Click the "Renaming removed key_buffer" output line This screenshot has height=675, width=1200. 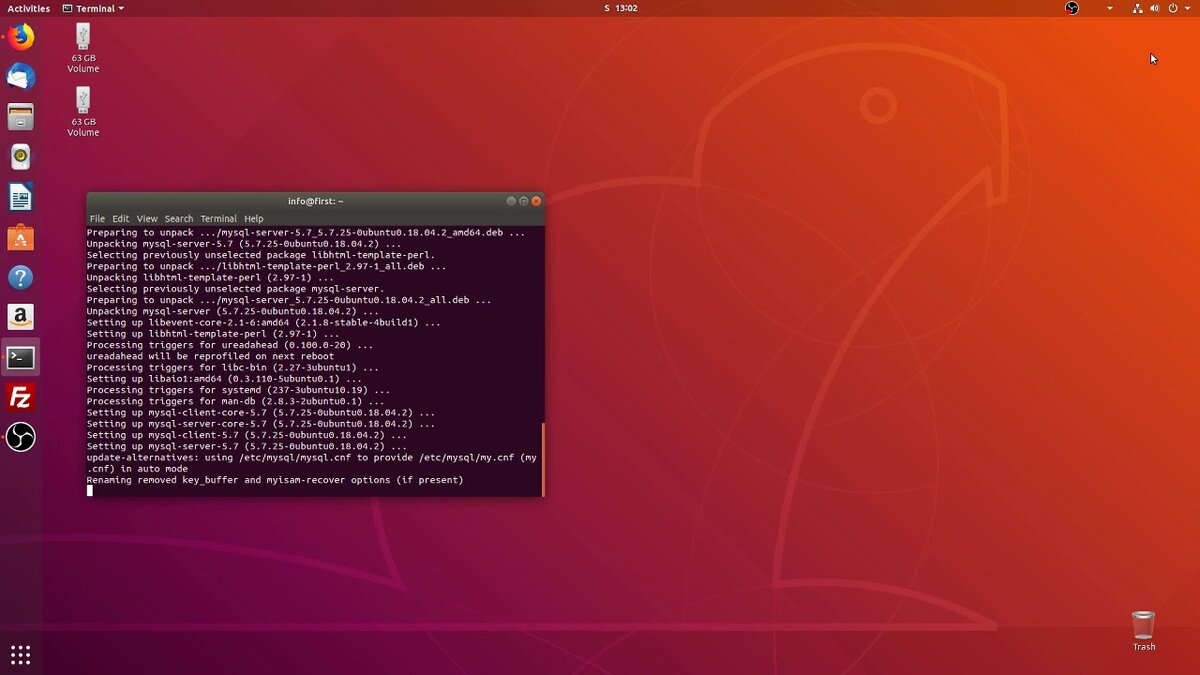275,480
